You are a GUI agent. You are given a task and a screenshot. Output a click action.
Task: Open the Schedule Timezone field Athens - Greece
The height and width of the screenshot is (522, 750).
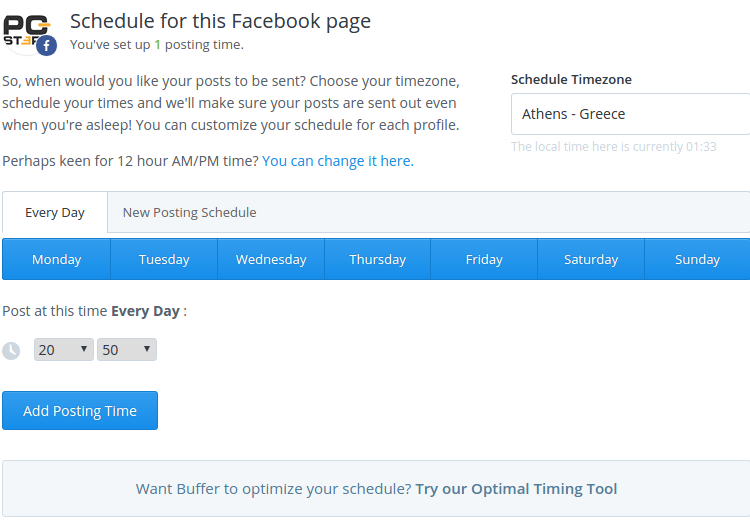tap(630, 114)
